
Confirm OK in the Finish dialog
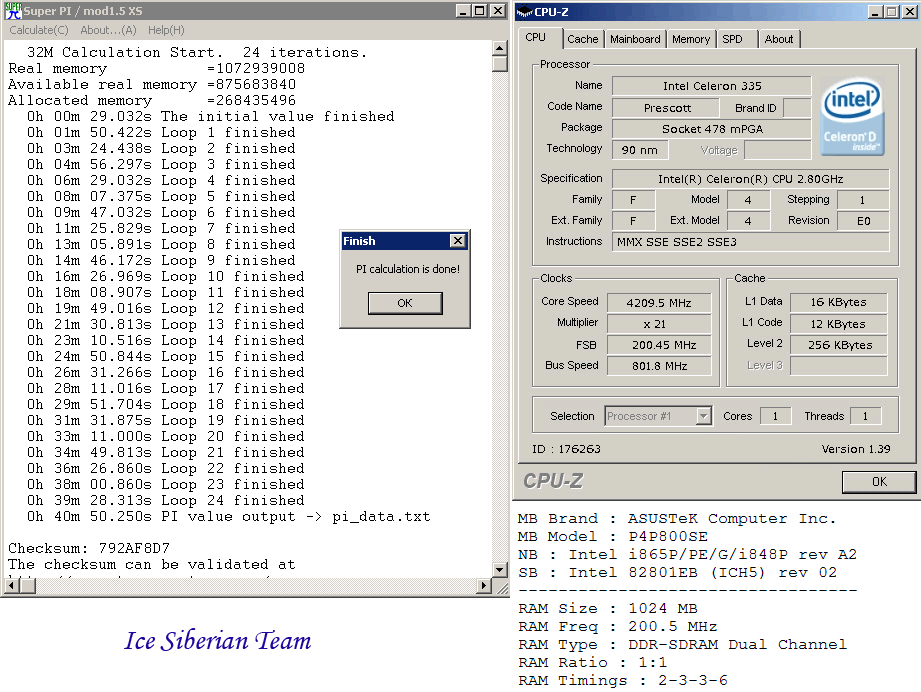tap(405, 303)
